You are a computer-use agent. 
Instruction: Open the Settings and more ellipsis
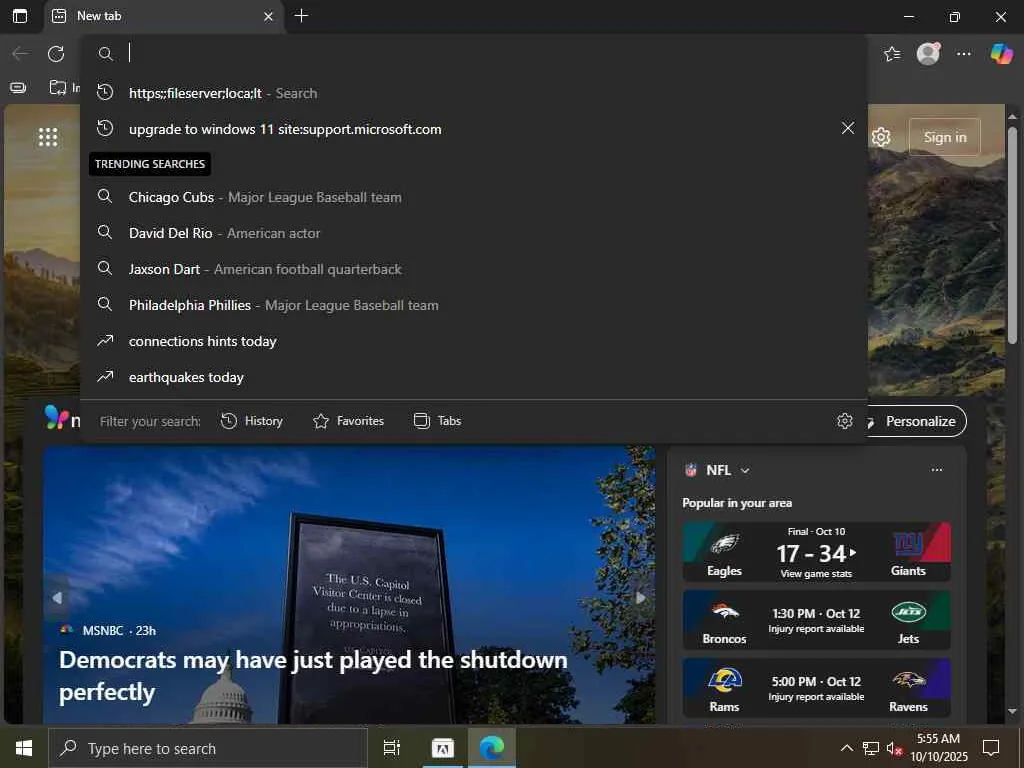pyautogui.click(x=963, y=54)
